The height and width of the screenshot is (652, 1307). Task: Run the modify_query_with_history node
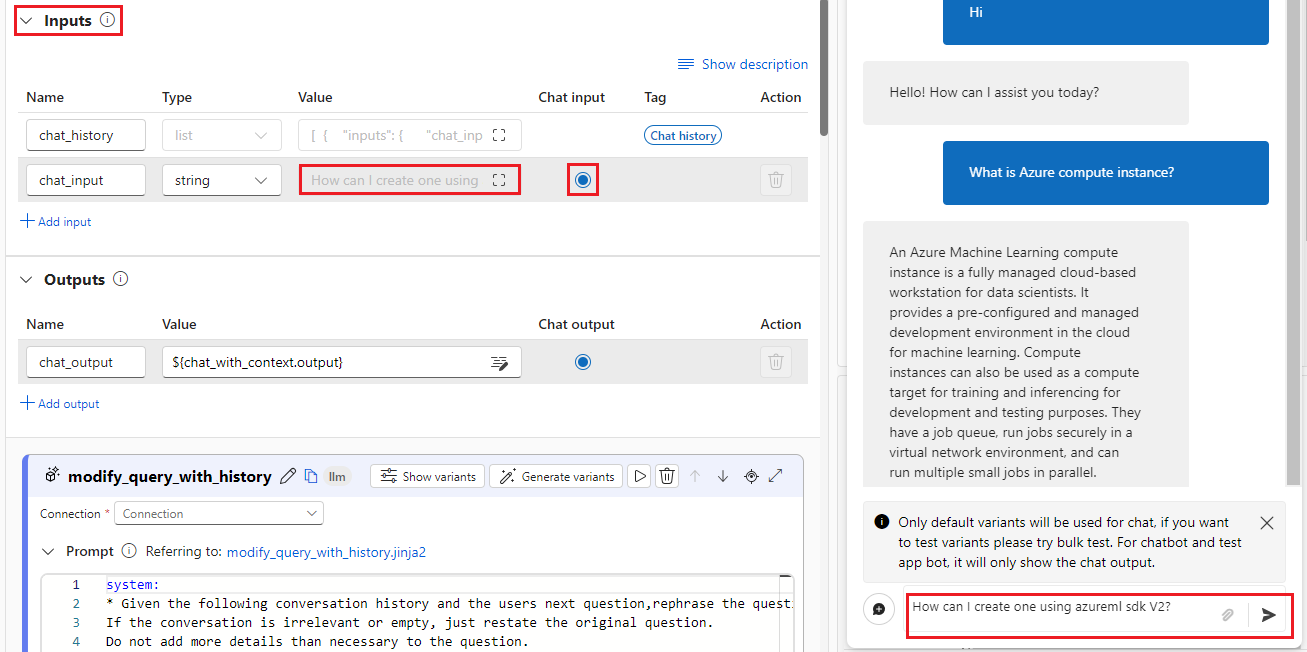(x=639, y=476)
